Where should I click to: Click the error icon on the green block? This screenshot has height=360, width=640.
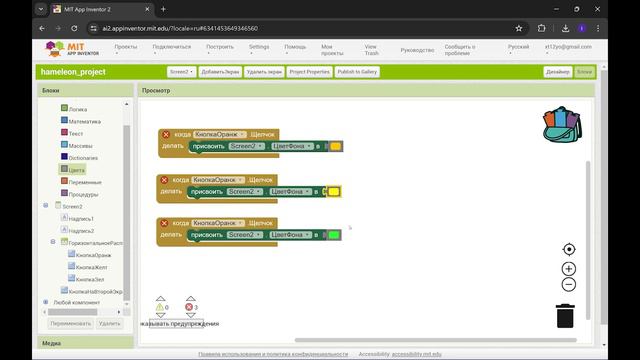click(164, 223)
